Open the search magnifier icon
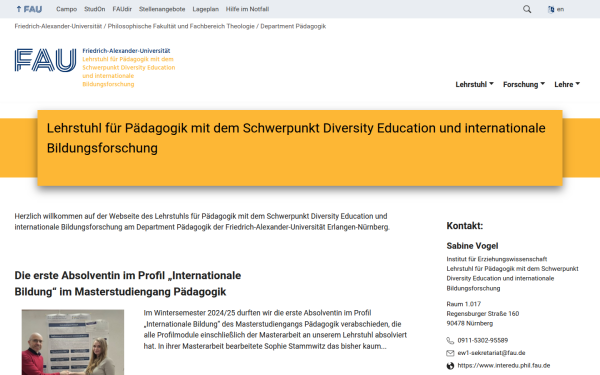 (x=527, y=9)
